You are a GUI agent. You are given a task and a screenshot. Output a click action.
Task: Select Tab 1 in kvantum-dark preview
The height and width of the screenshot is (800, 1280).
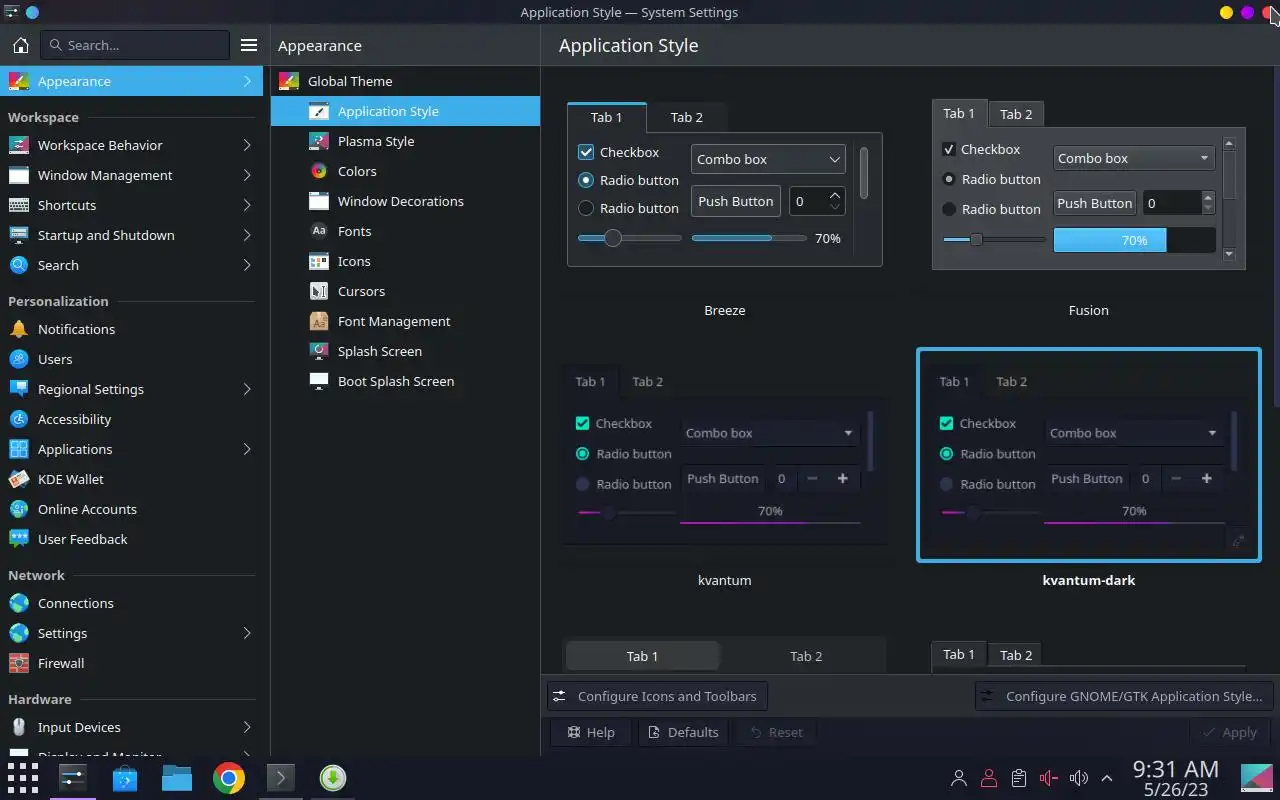pos(954,381)
